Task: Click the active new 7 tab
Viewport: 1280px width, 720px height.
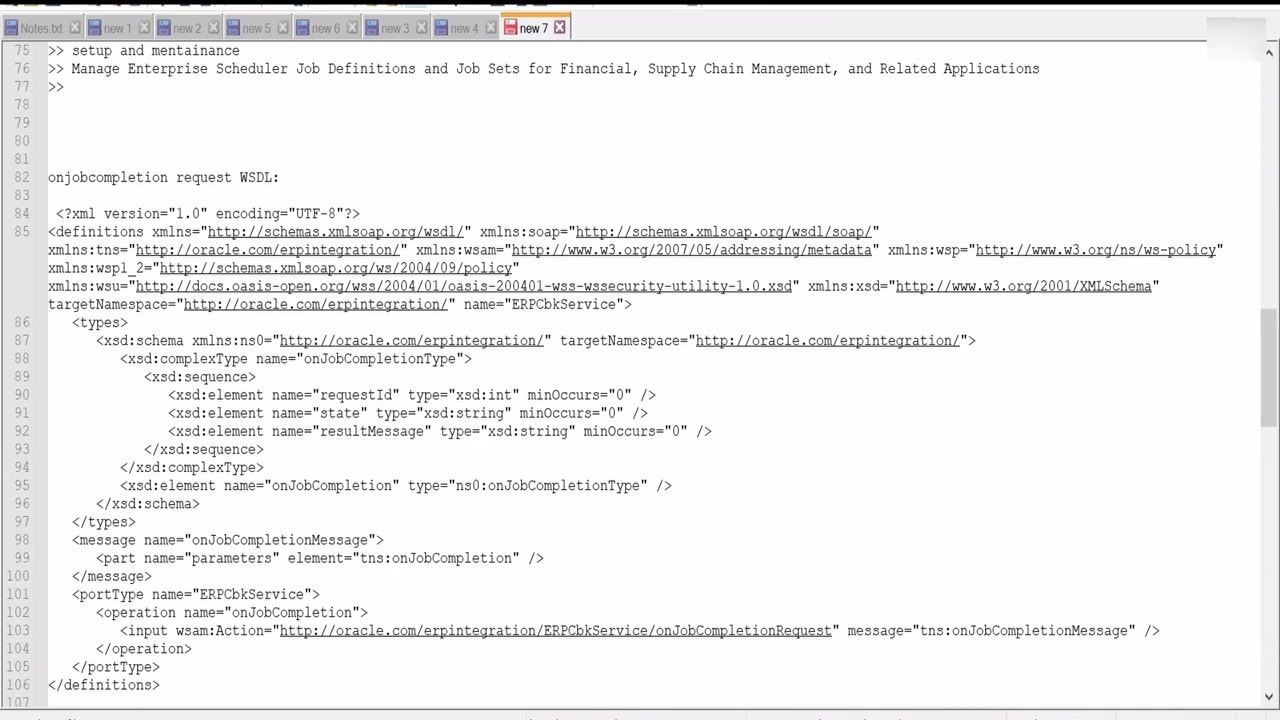Action: [534, 28]
